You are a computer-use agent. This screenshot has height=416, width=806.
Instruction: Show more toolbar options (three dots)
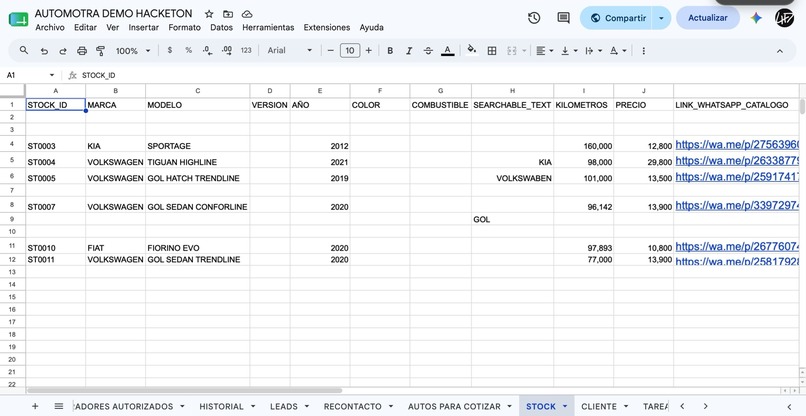tap(644, 50)
